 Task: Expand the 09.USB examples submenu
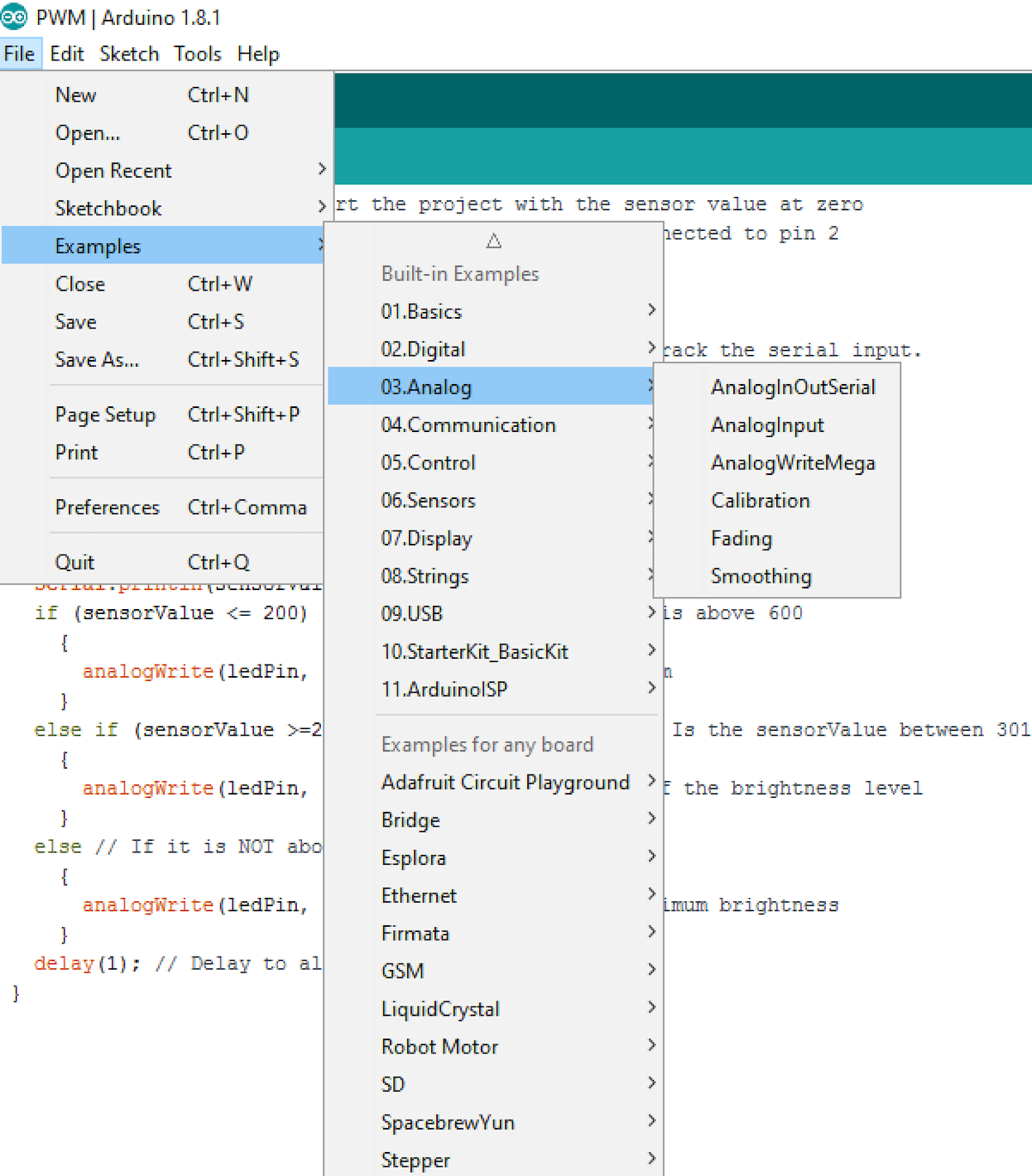(x=494, y=614)
